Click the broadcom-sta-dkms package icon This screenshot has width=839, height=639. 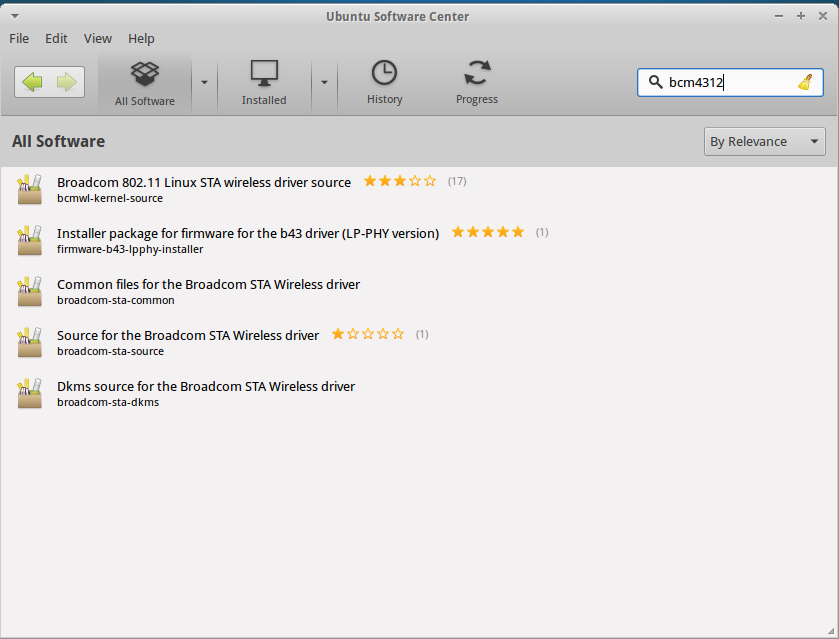tap(29, 393)
